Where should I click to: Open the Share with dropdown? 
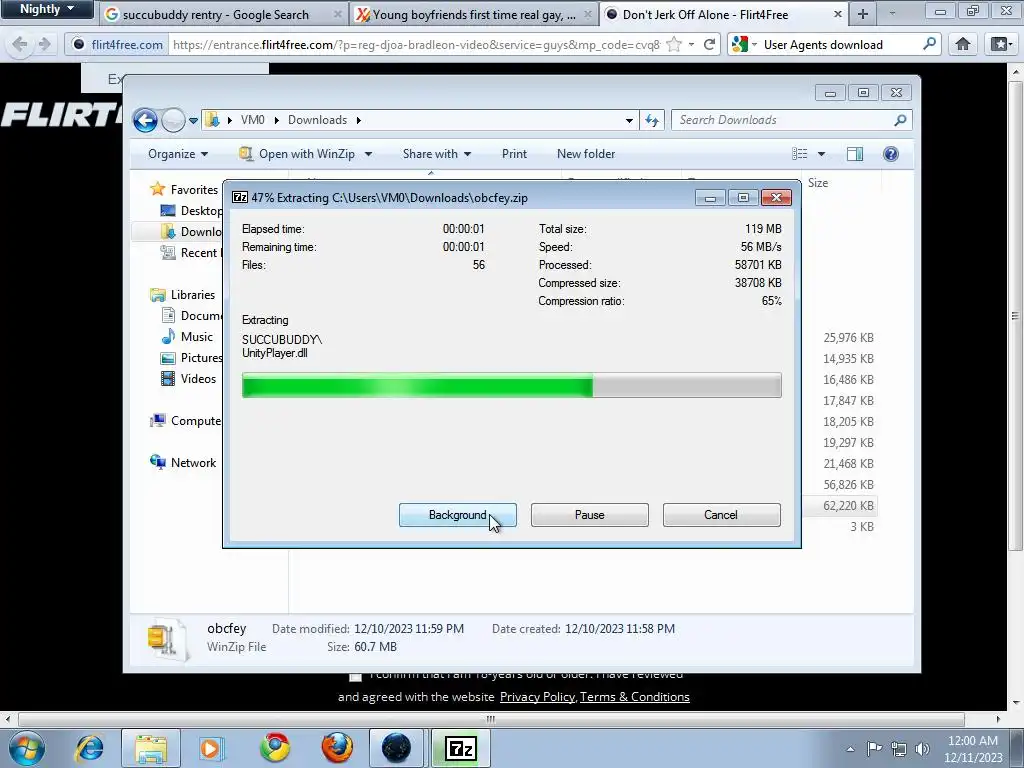437,154
